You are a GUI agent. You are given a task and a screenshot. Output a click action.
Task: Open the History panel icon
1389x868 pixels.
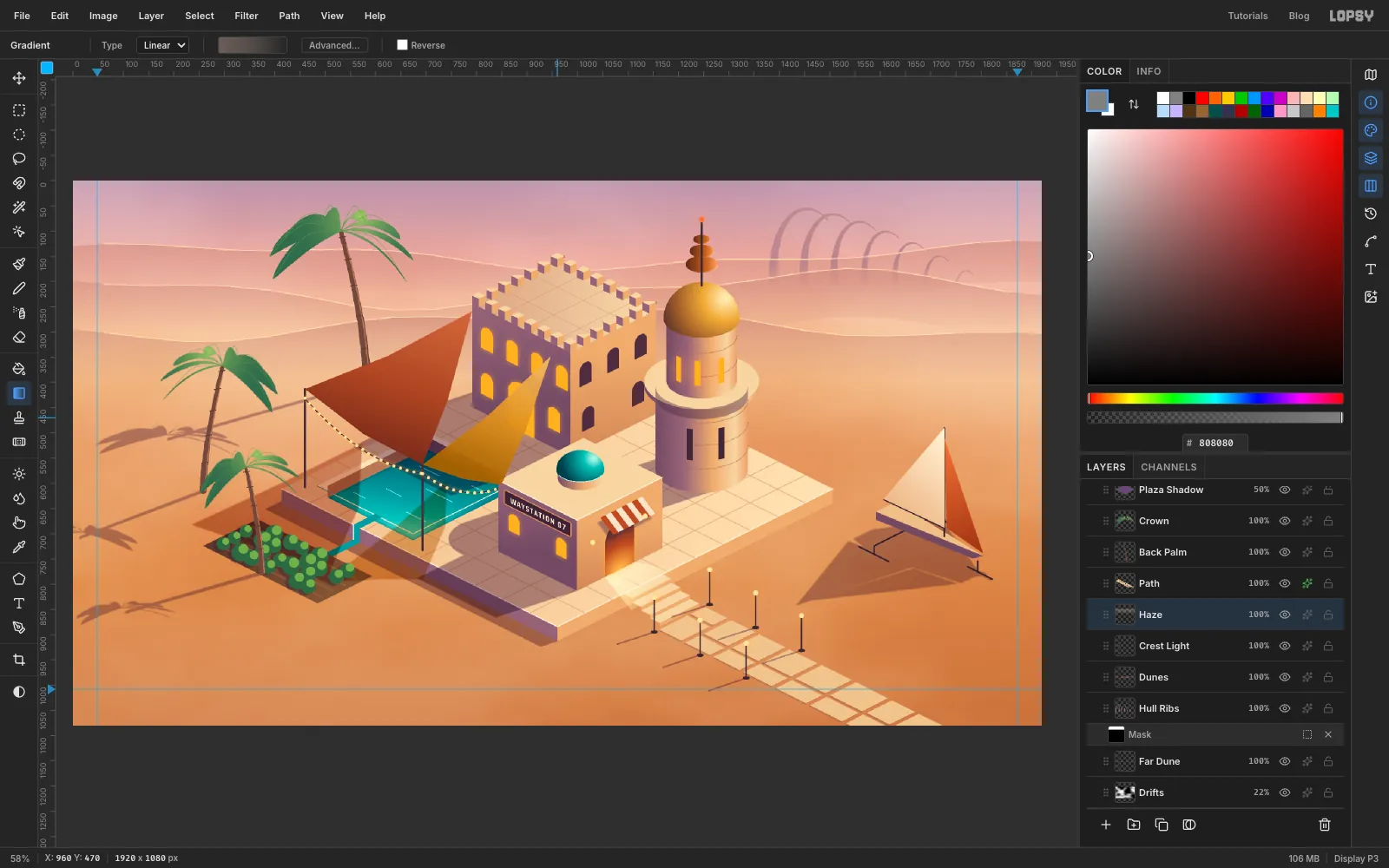(1371, 214)
